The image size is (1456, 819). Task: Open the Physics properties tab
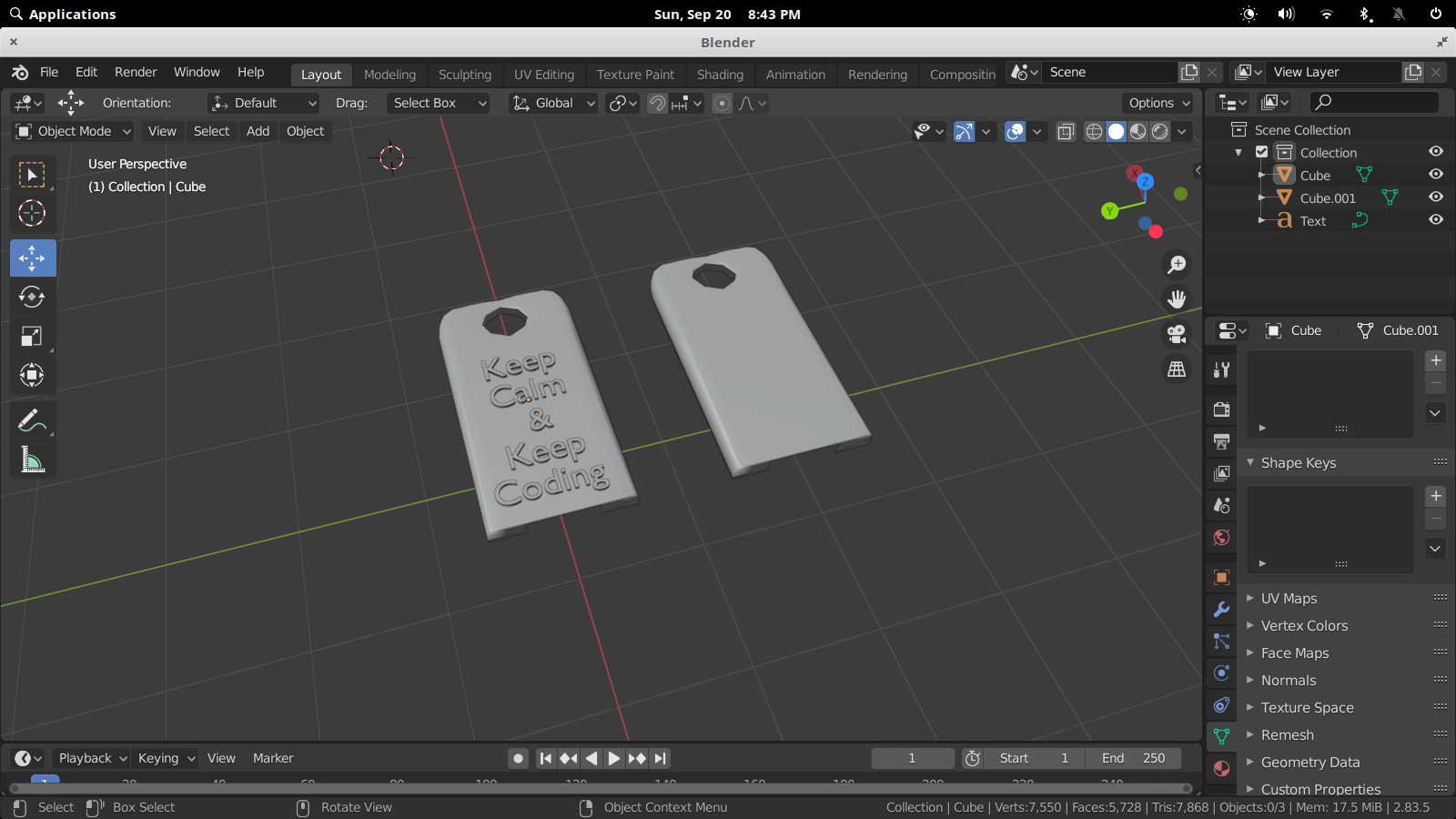point(1221,672)
